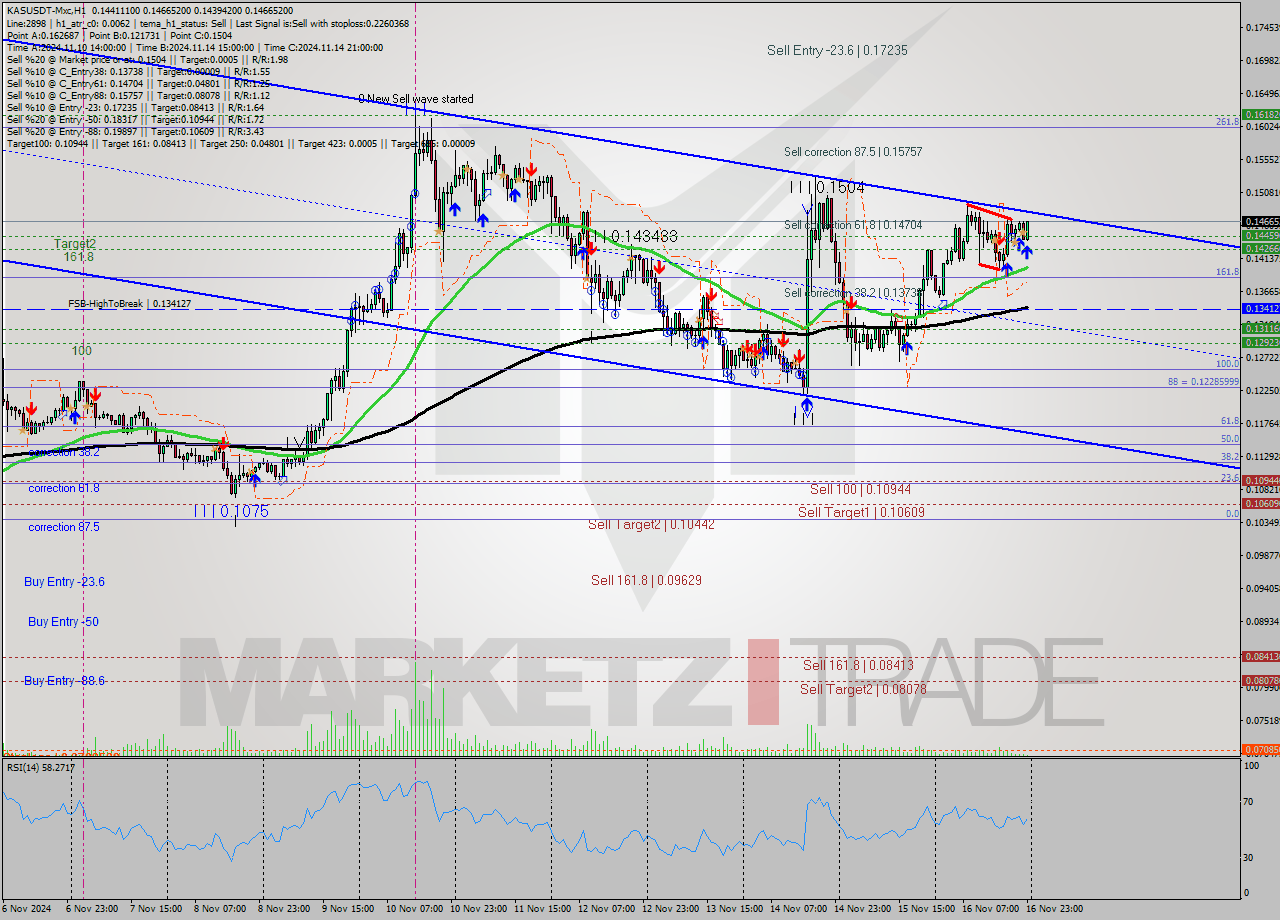Select the '0.1075' swing low label
Viewport: 1280px width, 920px height.
point(244,510)
